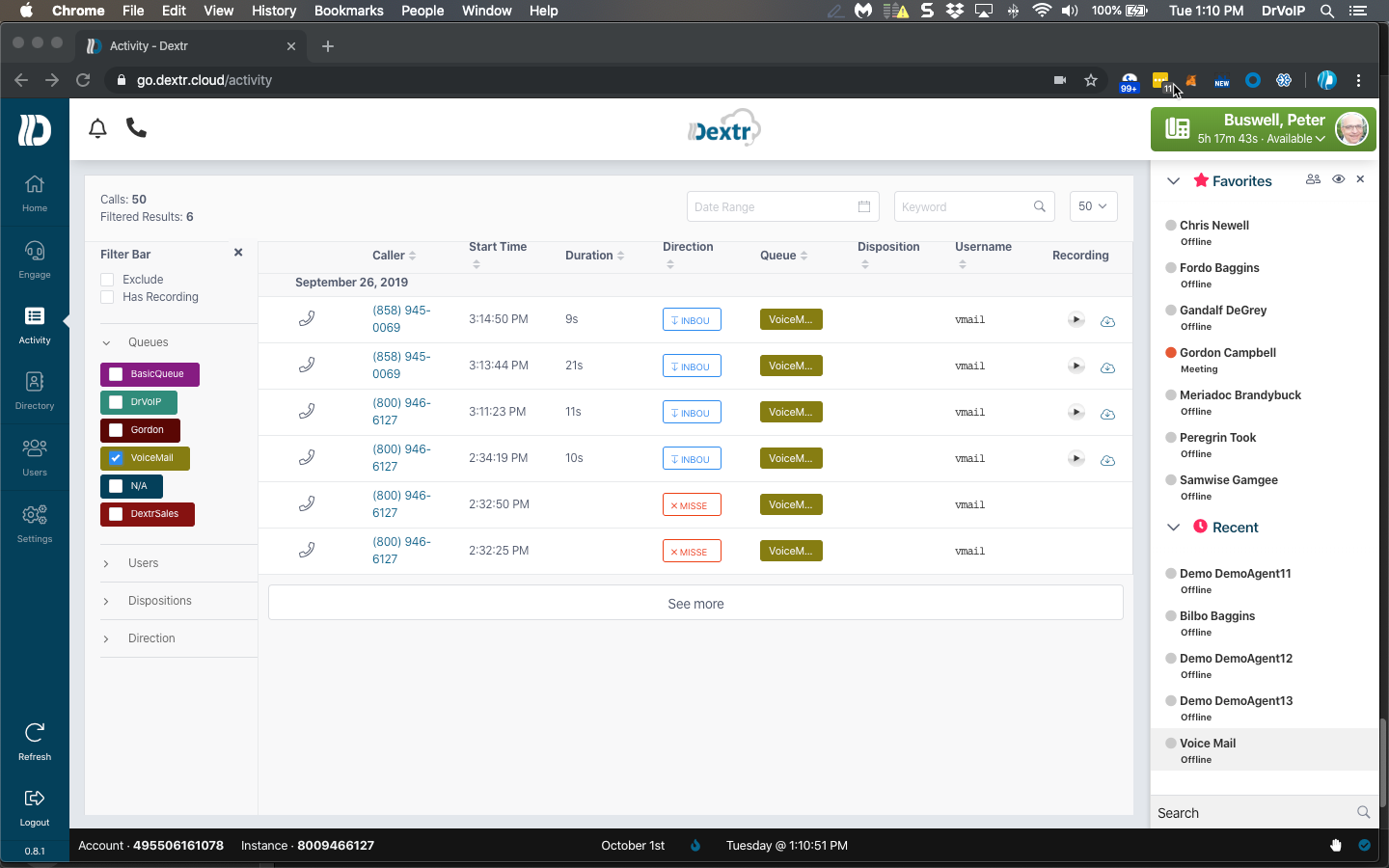1389x868 pixels.
Task: Enable the Has Recording checkbox
Action: point(107,297)
